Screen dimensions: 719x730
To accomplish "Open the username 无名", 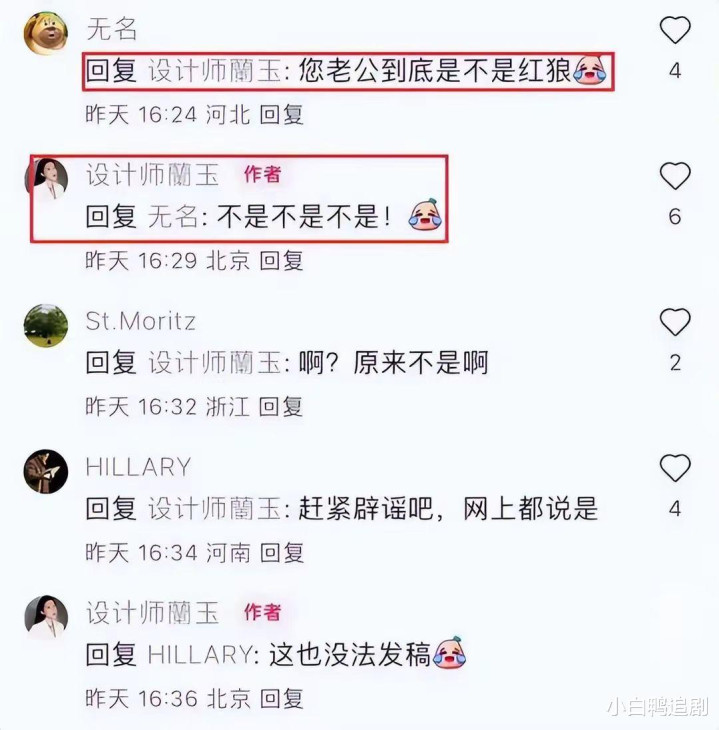I will coord(112,29).
